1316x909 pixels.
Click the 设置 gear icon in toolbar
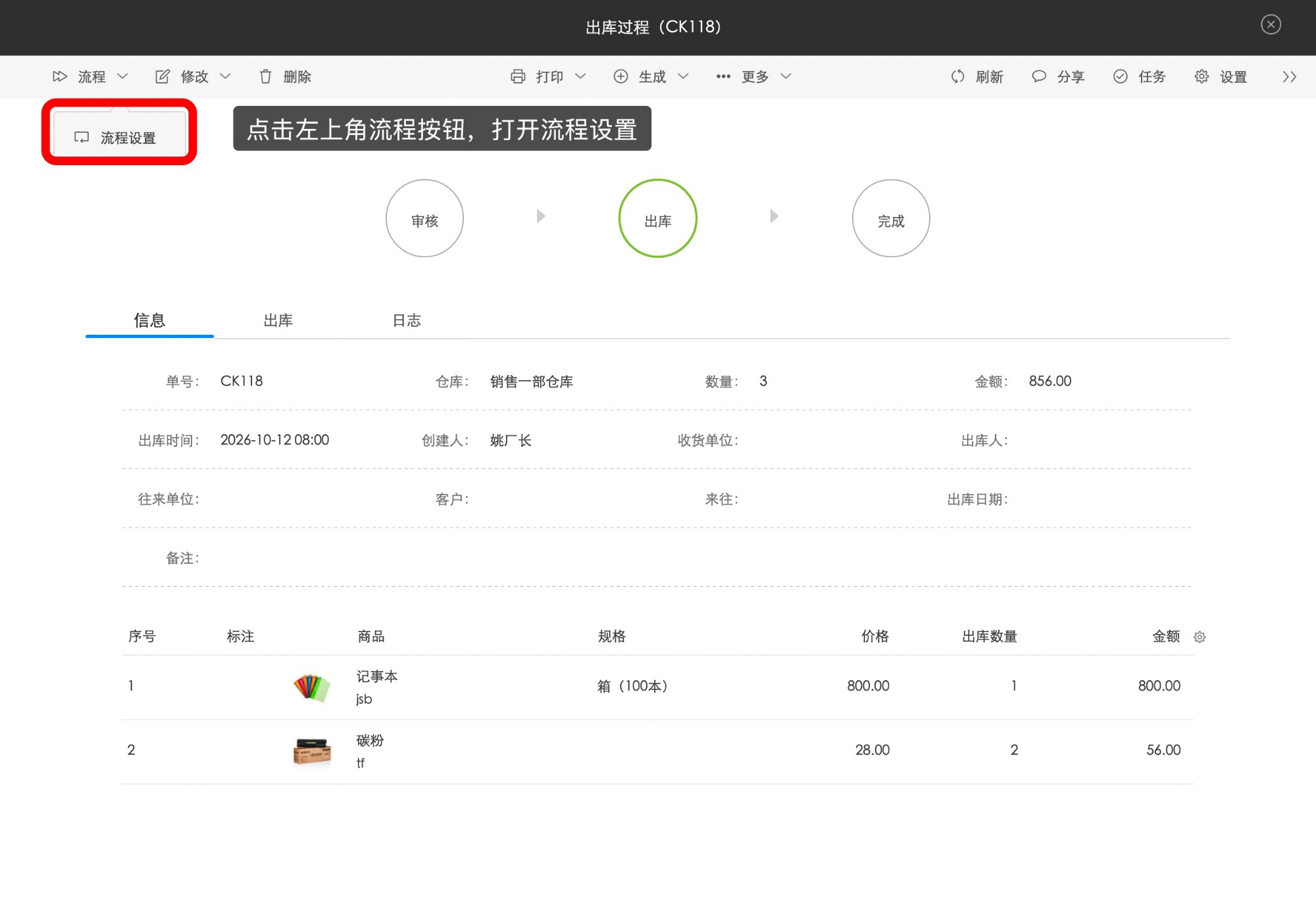coord(1202,76)
